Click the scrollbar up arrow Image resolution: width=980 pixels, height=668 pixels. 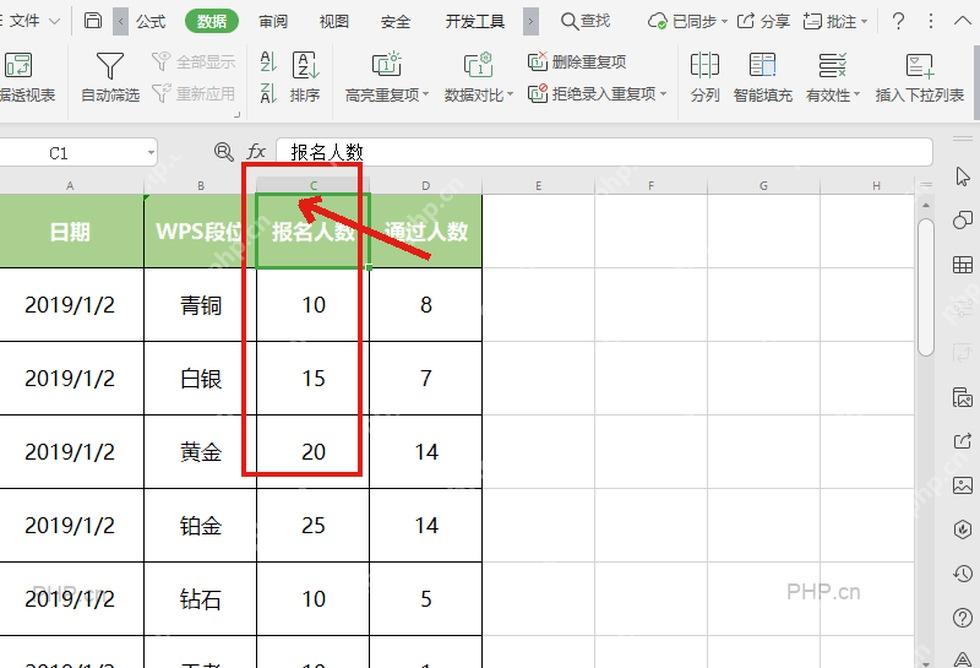point(926,205)
